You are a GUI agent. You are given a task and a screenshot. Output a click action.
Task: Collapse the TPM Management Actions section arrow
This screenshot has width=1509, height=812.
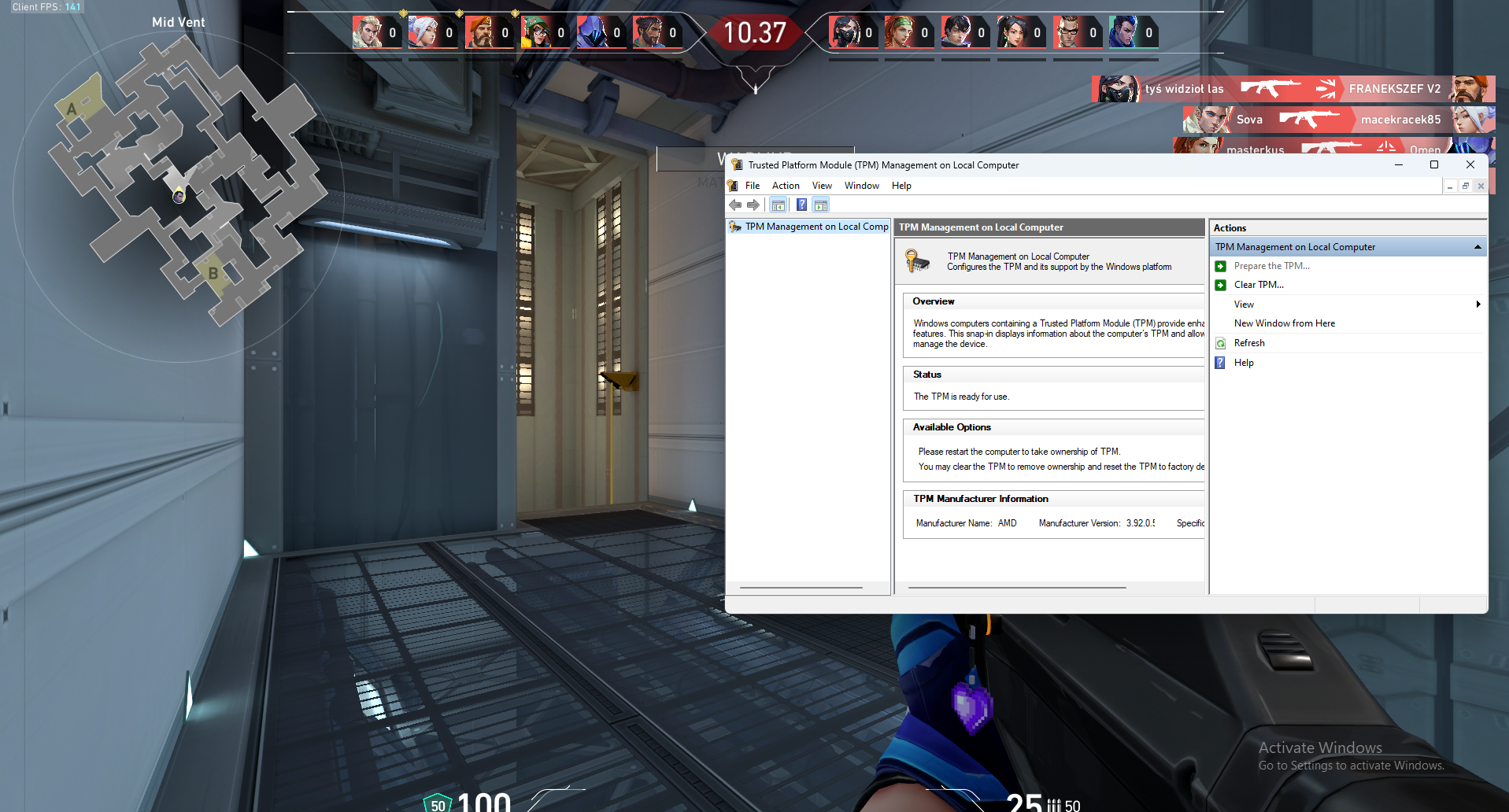pyautogui.click(x=1478, y=247)
